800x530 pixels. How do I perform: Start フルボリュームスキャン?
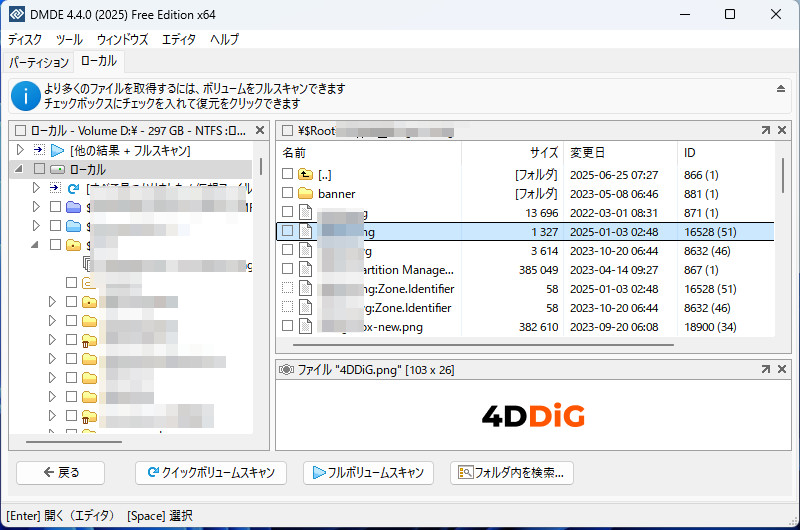coord(368,473)
